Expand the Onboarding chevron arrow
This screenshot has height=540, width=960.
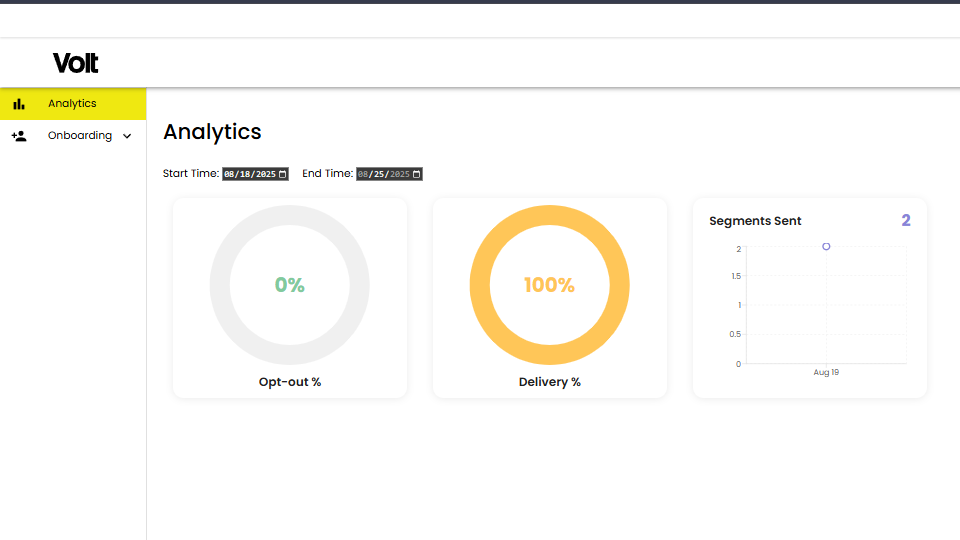point(127,136)
